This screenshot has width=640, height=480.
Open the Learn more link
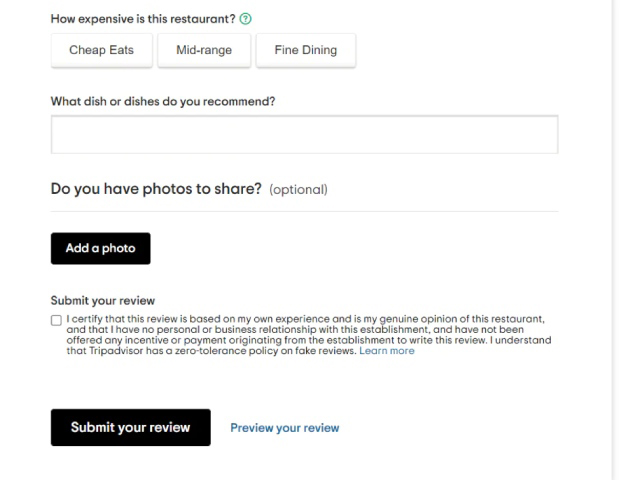387,351
